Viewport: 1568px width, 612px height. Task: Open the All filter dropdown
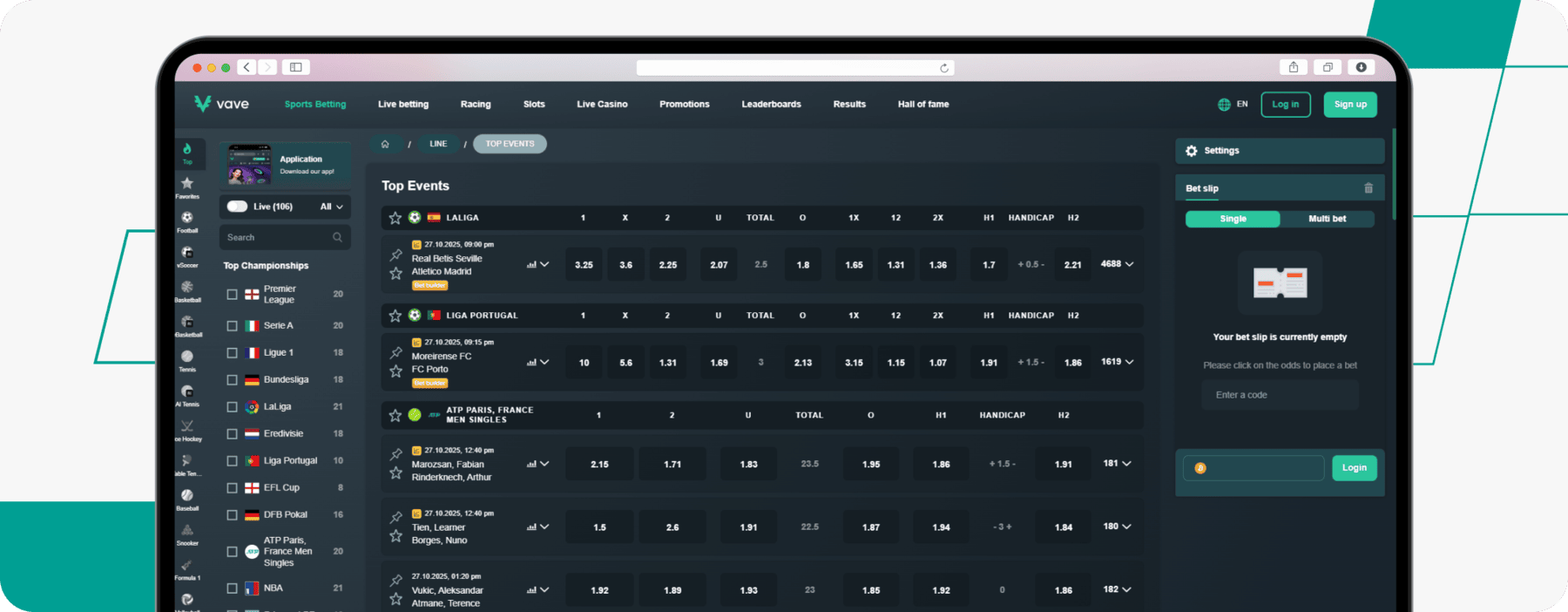(x=332, y=207)
